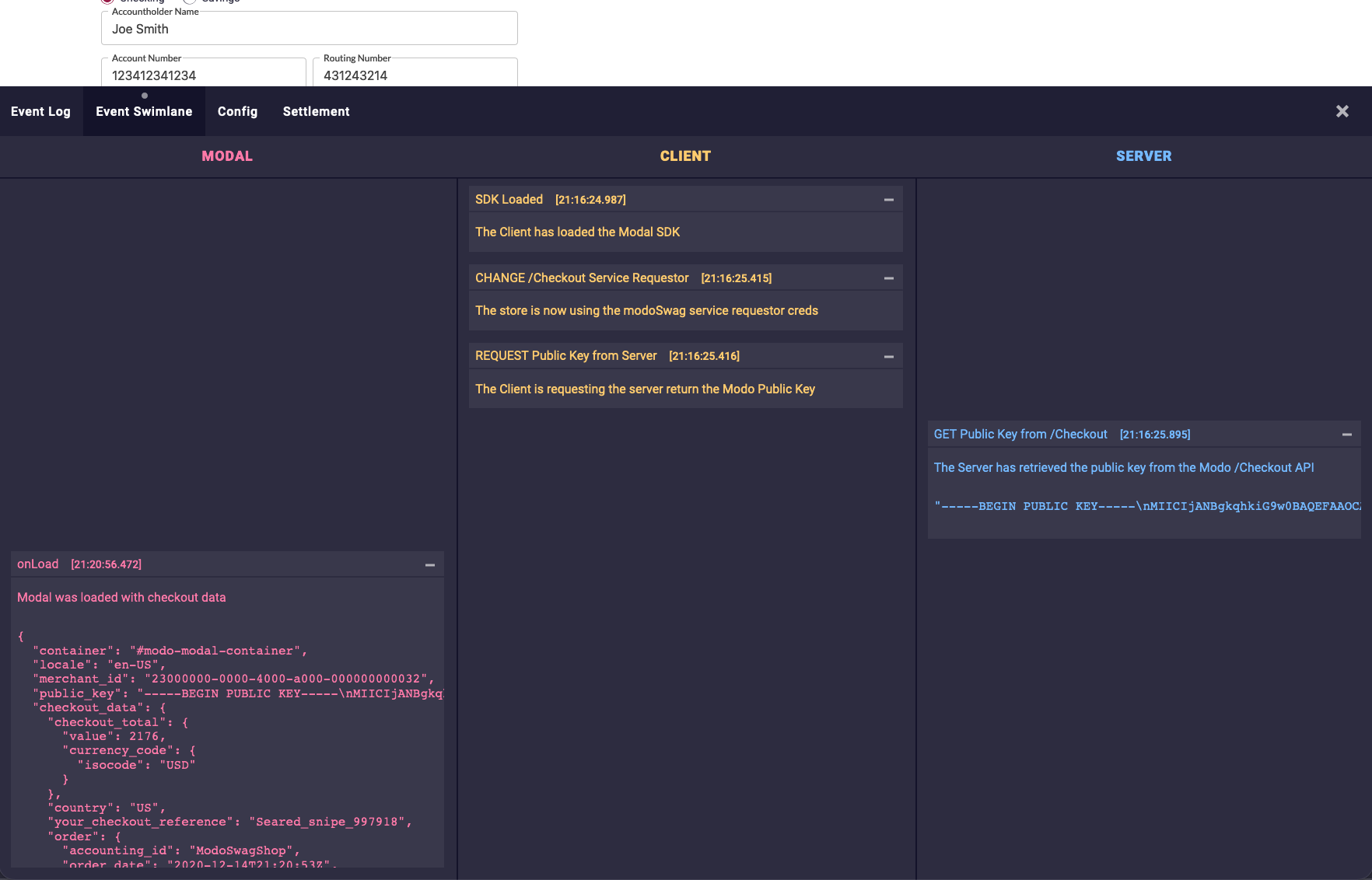Click the MODAL swimlane header
The width and height of the screenshot is (1372, 880).
point(227,156)
